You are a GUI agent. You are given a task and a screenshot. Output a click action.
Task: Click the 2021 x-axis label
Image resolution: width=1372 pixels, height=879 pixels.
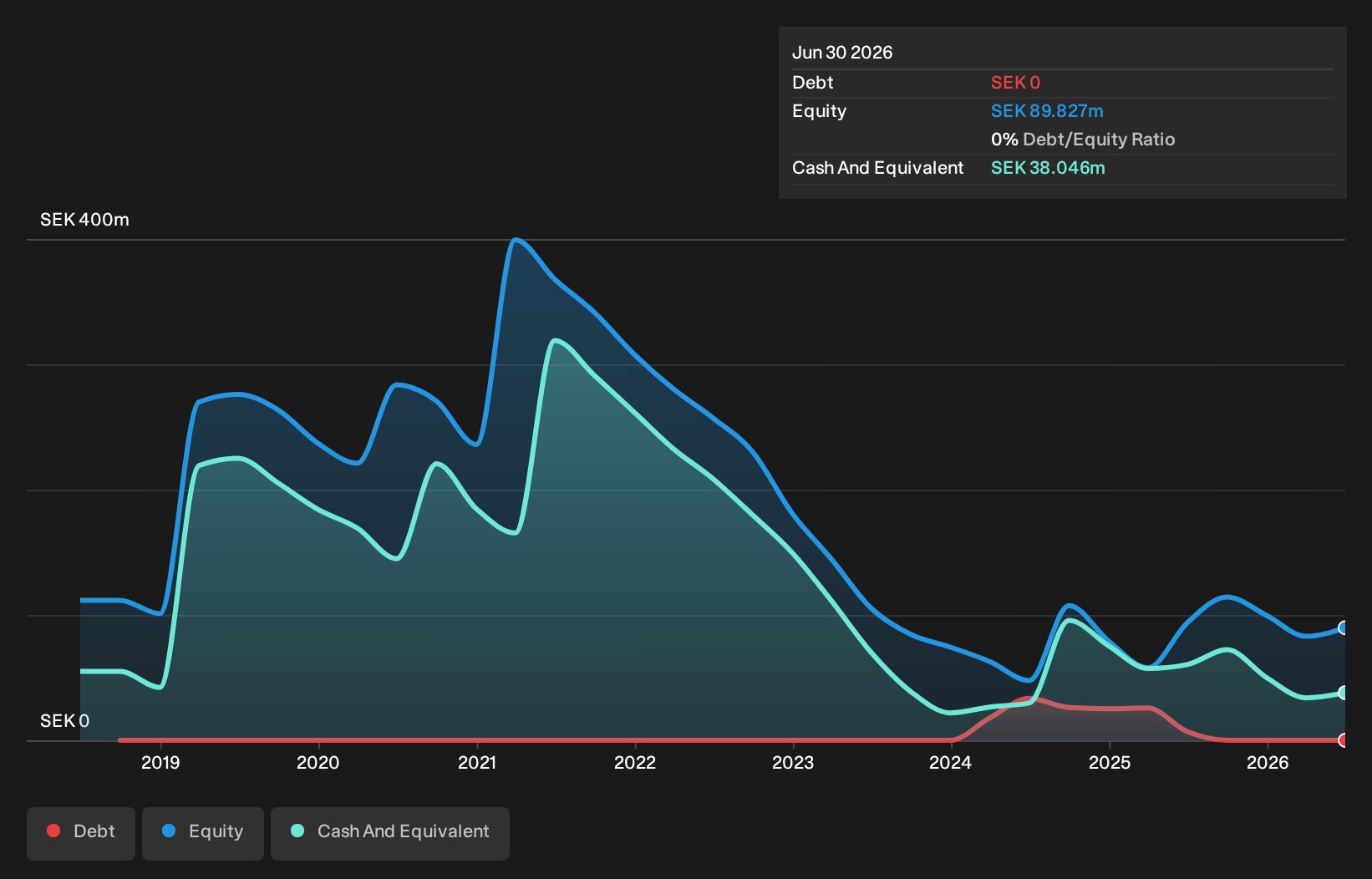477,762
